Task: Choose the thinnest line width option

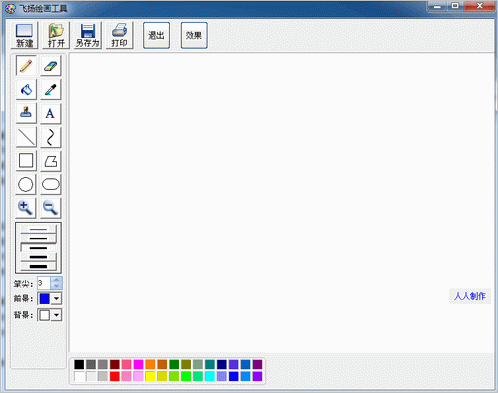Action: [38, 229]
